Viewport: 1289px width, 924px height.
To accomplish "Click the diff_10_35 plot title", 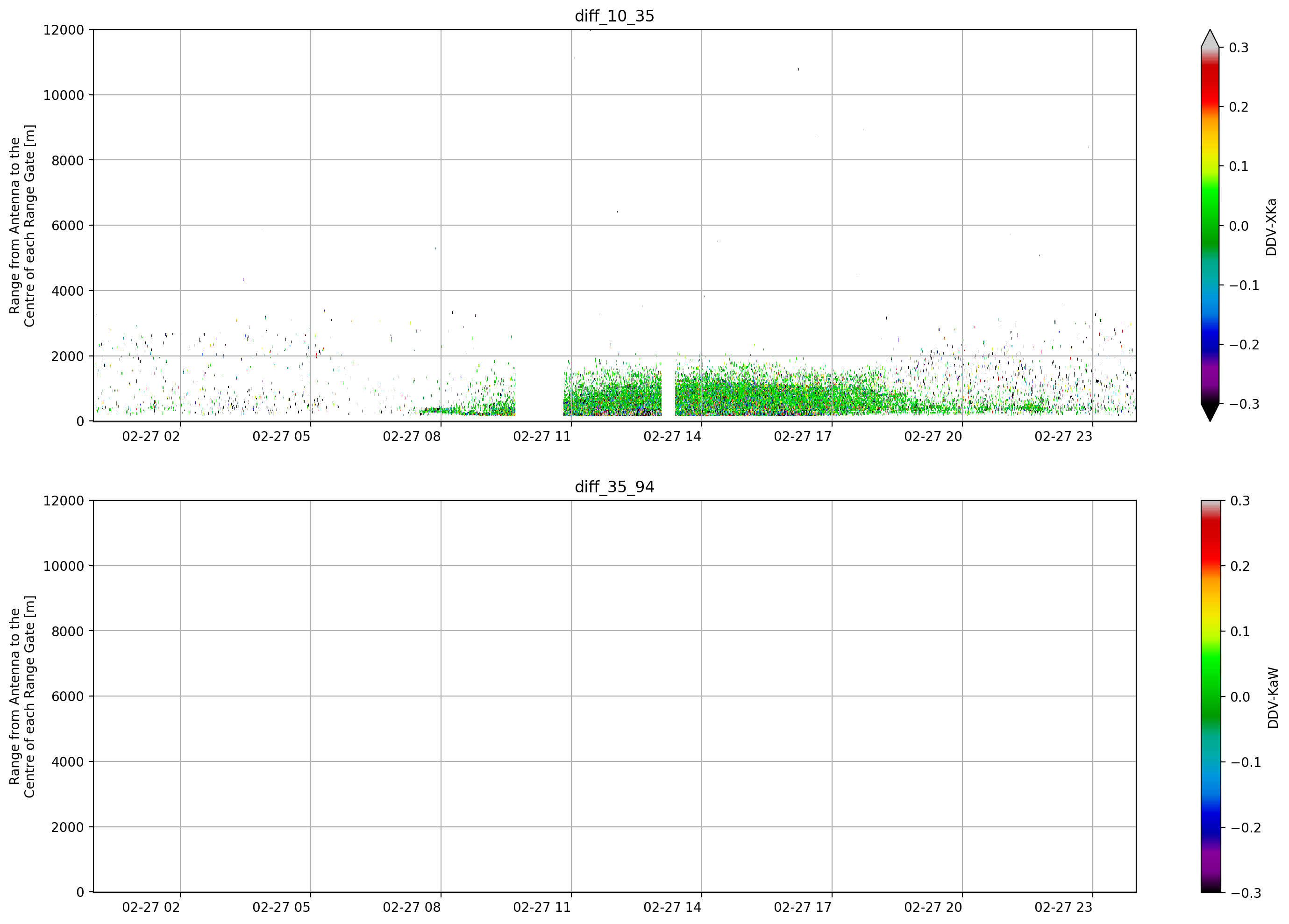I will pyautogui.click(x=614, y=16).
